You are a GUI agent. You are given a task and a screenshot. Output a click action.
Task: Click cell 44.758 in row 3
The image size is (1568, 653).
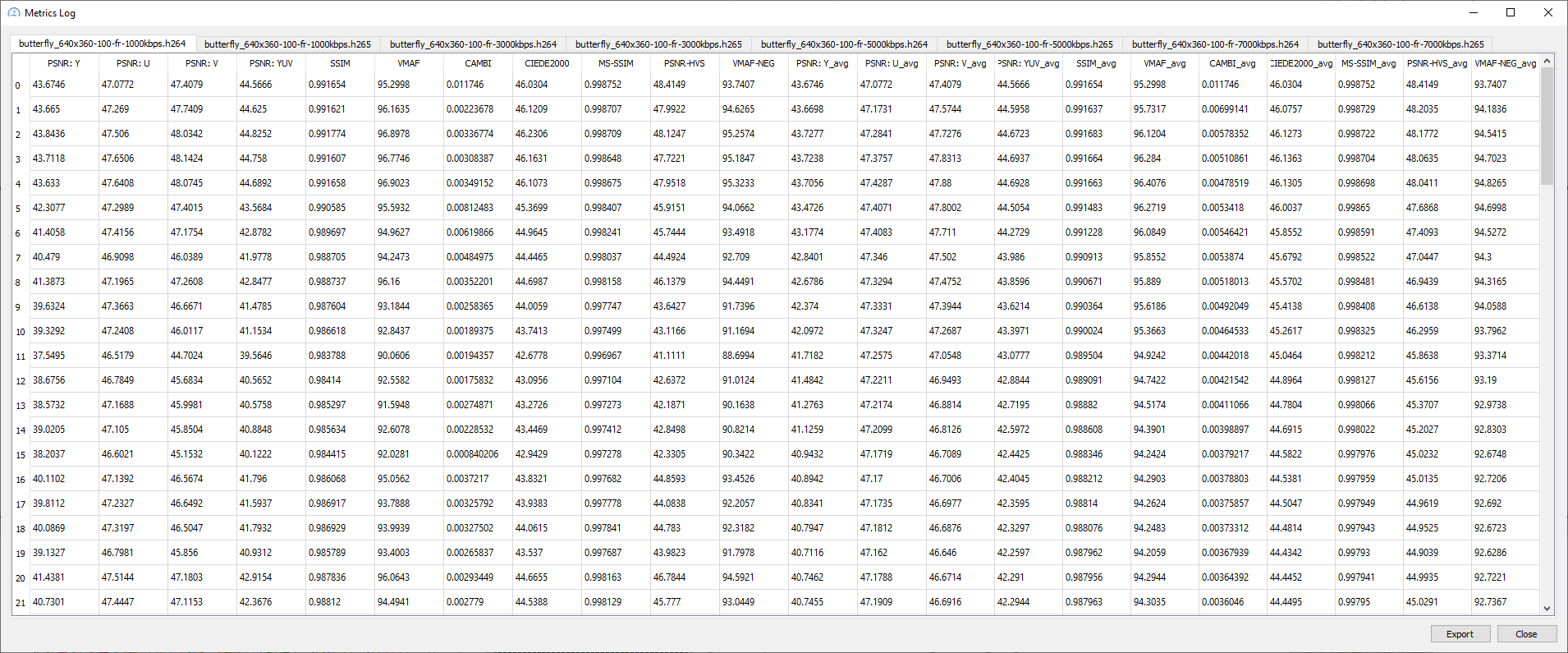pyautogui.click(x=271, y=159)
